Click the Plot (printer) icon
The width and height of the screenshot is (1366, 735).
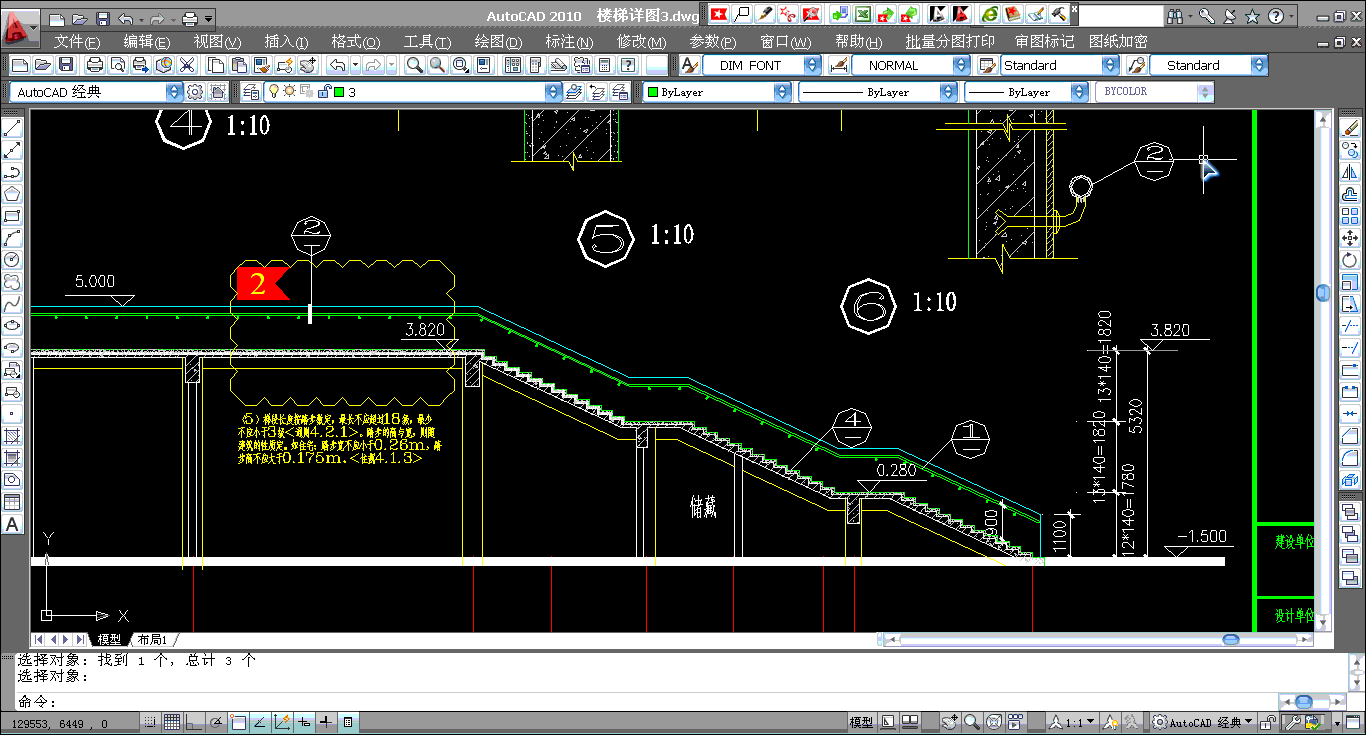point(95,65)
